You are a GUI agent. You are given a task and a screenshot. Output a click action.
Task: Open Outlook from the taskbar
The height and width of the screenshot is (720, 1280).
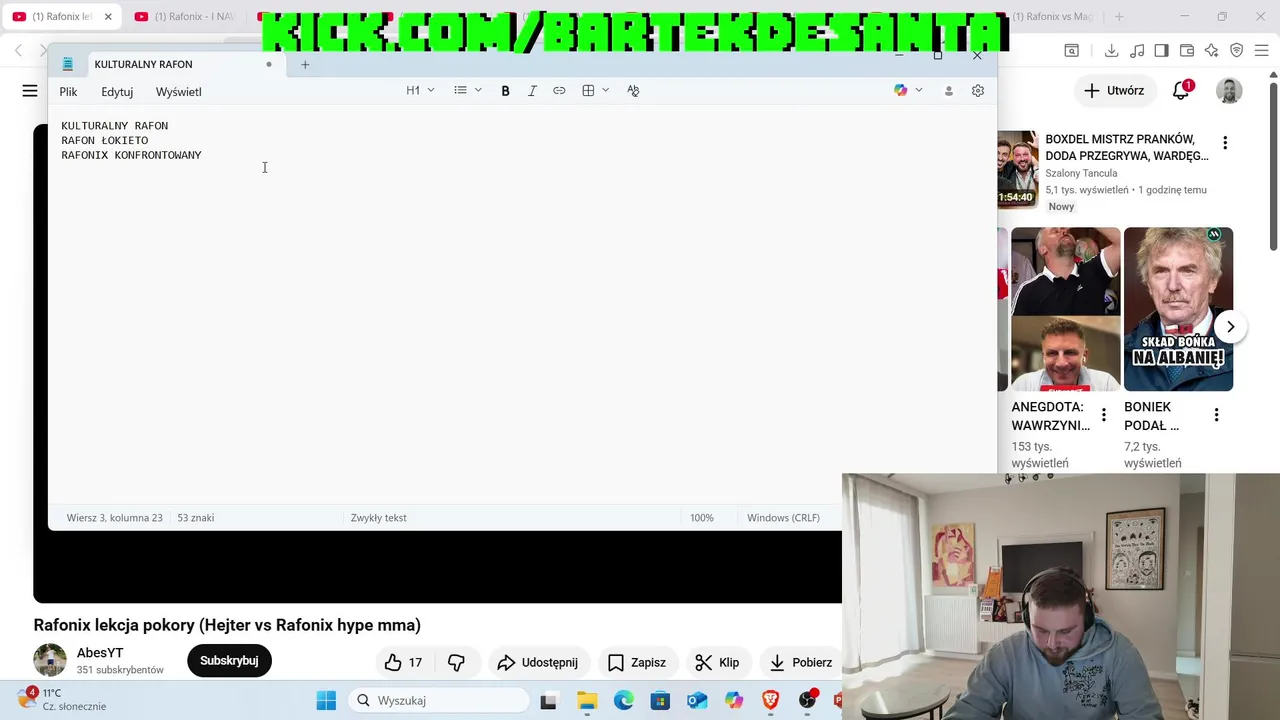[x=697, y=701]
